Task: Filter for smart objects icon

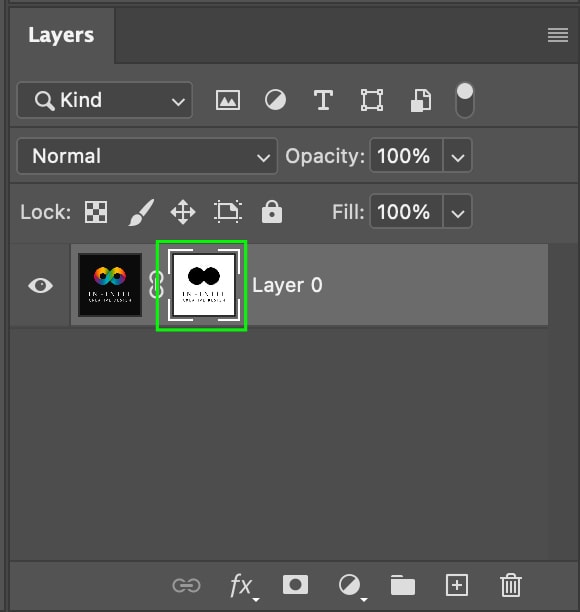Action: (421, 100)
